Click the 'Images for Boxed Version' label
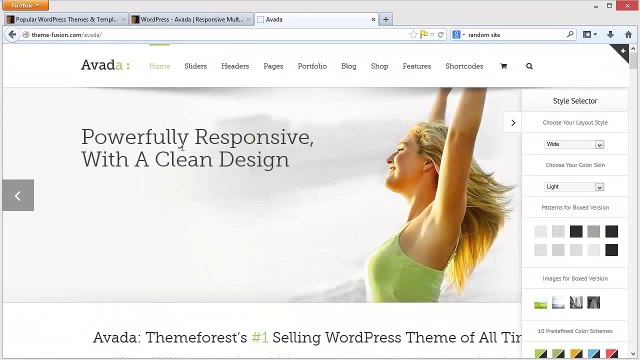 click(575, 278)
